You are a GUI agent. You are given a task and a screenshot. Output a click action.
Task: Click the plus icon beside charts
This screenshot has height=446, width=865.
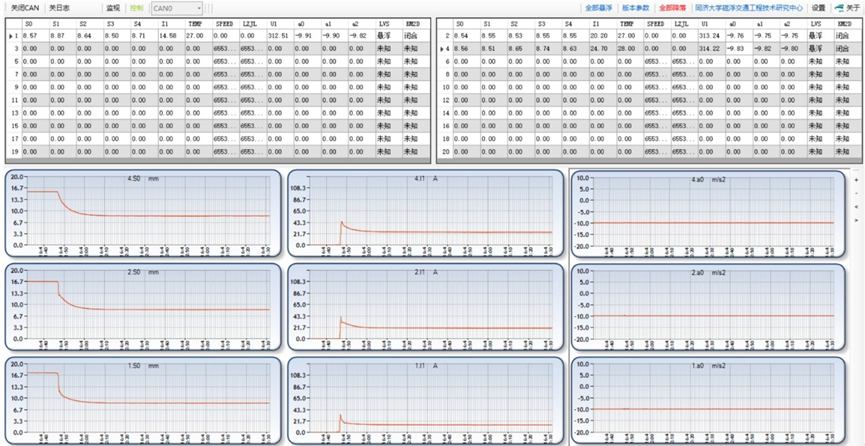pos(856,180)
